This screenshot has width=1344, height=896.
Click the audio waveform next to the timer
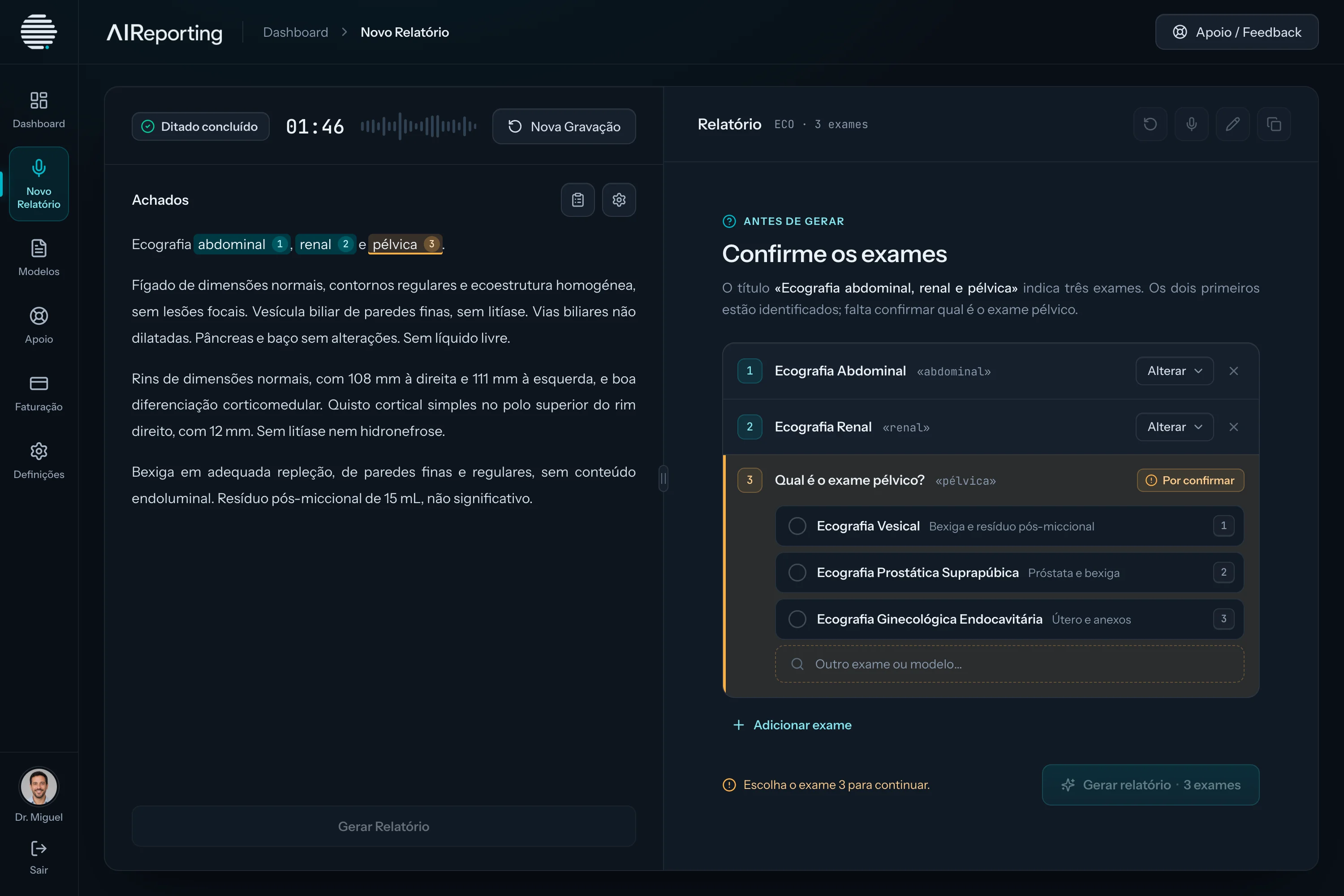point(418,126)
